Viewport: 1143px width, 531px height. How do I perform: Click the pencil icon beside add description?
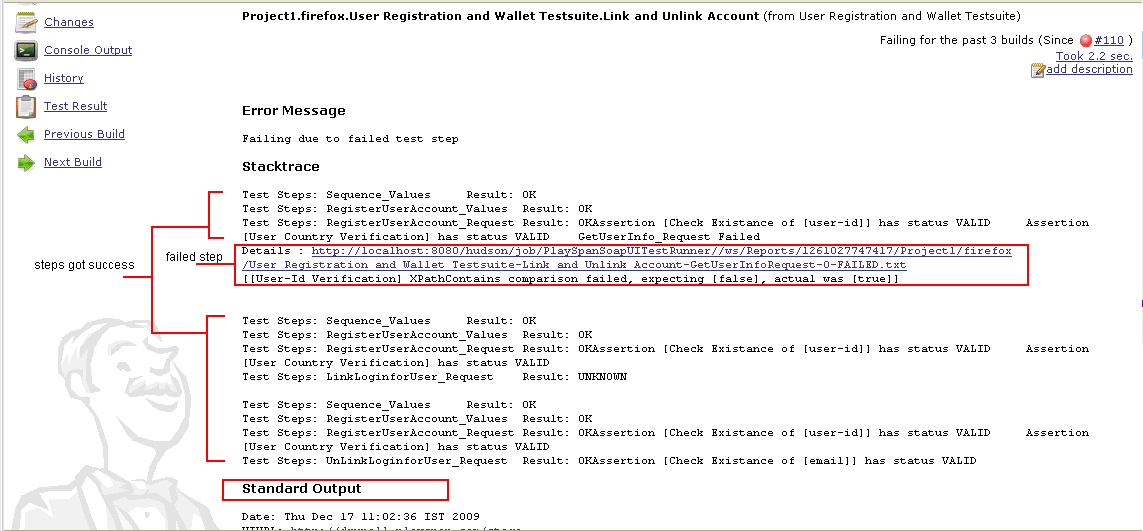click(1038, 70)
